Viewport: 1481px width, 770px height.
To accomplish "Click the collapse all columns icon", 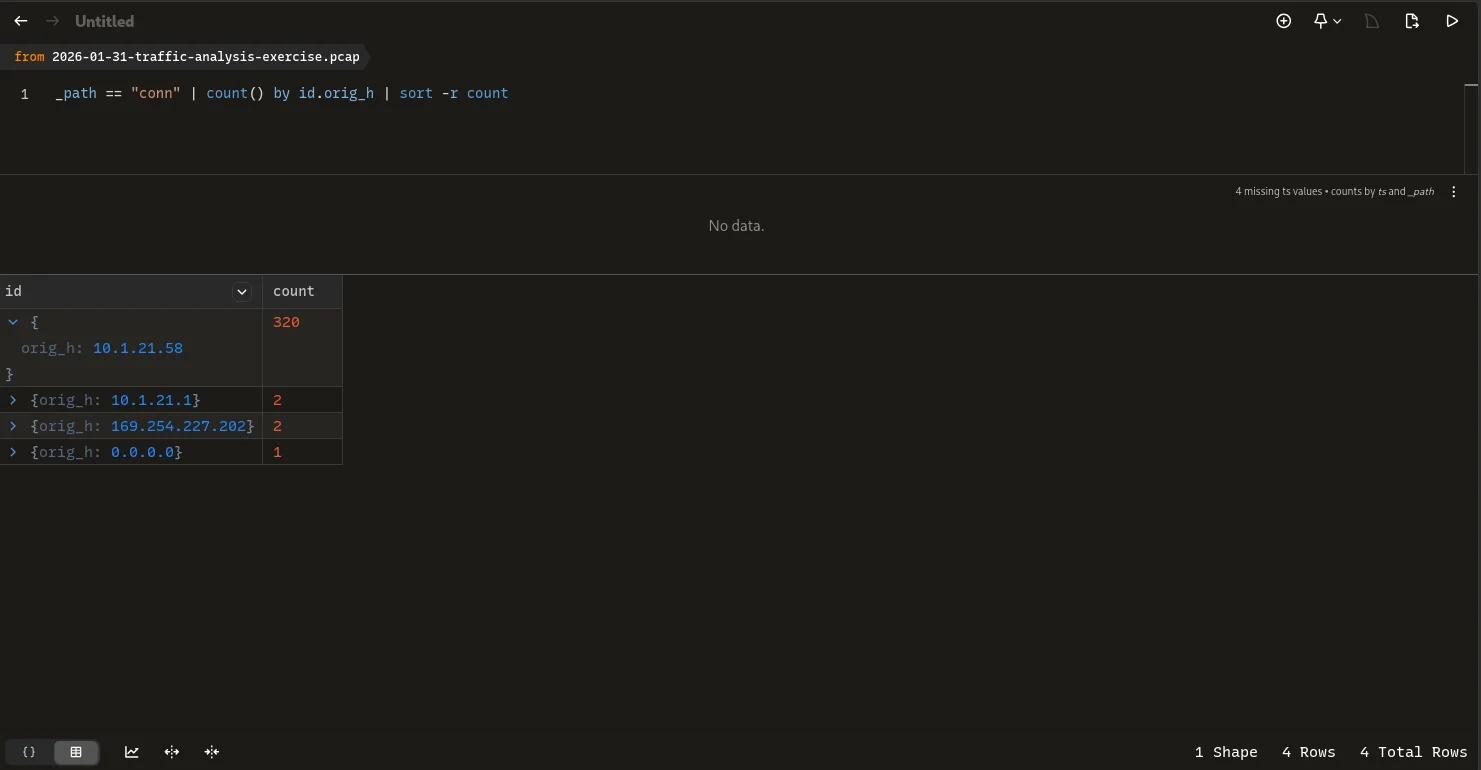I will point(212,752).
